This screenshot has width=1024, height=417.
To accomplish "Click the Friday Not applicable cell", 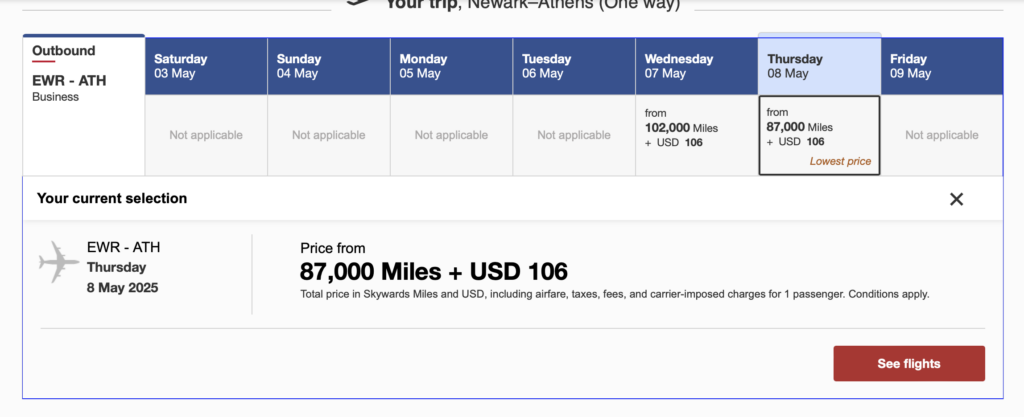I will click(941, 135).
